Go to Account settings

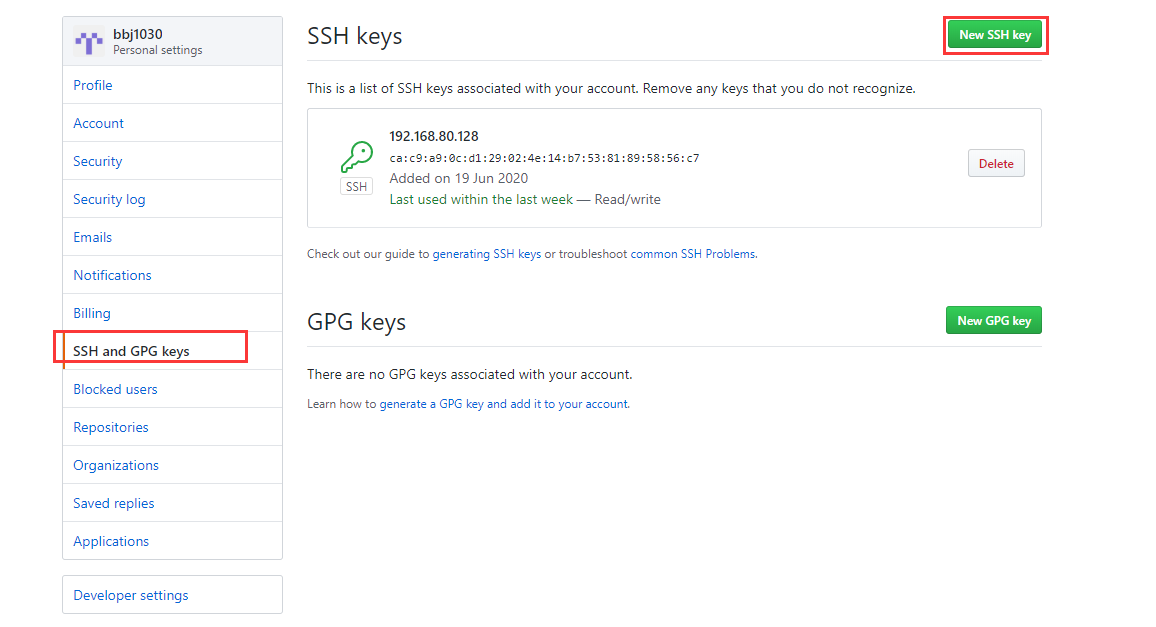99,124
